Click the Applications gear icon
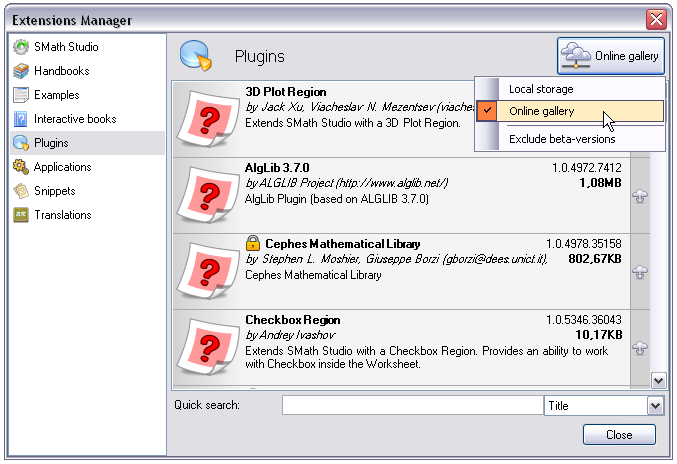The width and height of the screenshot is (677, 464). tap(21, 167)
